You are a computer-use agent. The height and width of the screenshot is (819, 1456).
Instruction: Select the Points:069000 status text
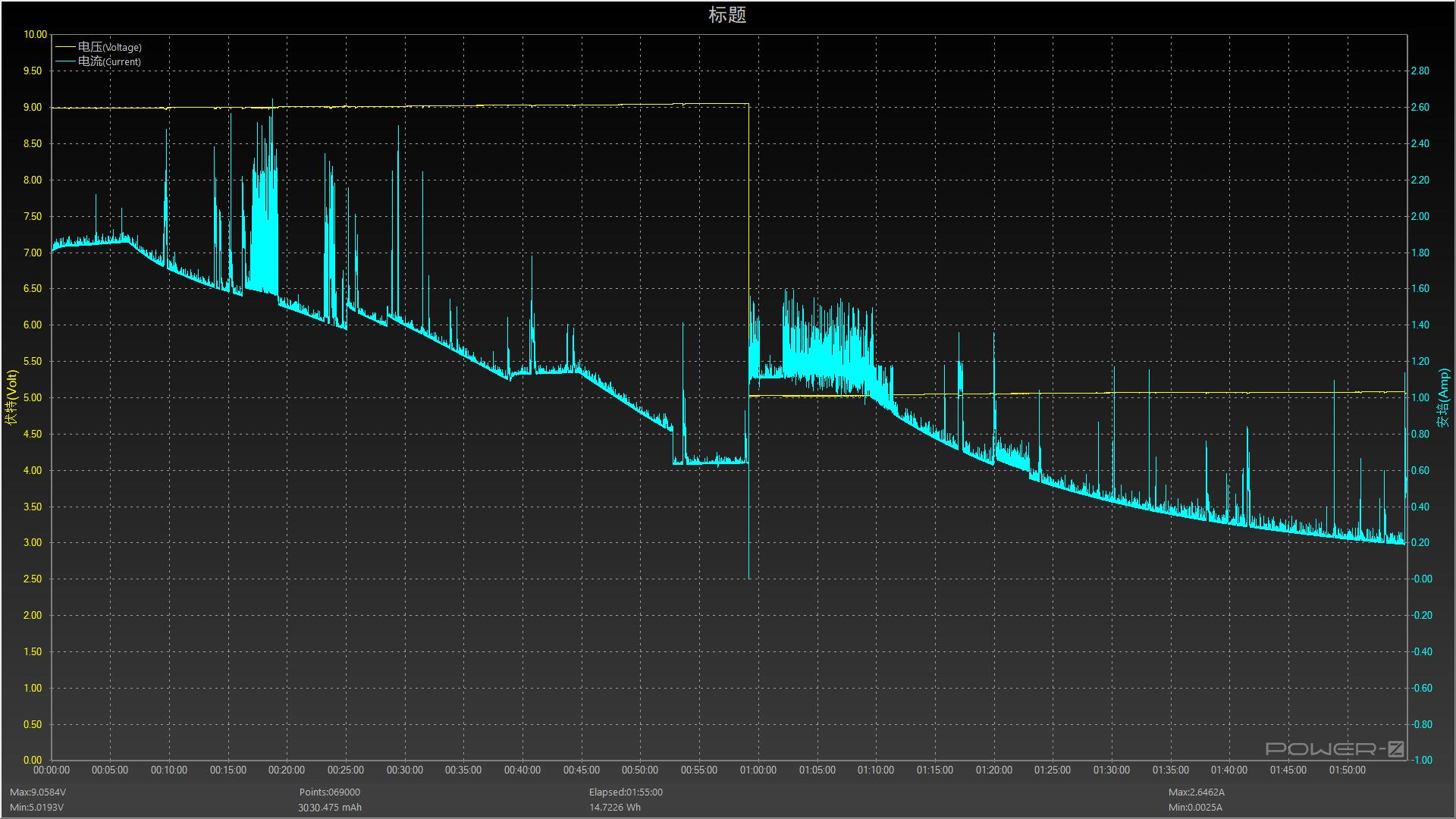[x=330, y=792]
